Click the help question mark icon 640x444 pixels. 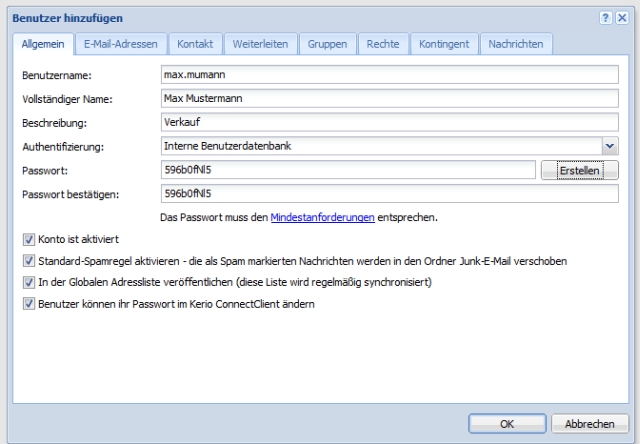pos(606,20)
